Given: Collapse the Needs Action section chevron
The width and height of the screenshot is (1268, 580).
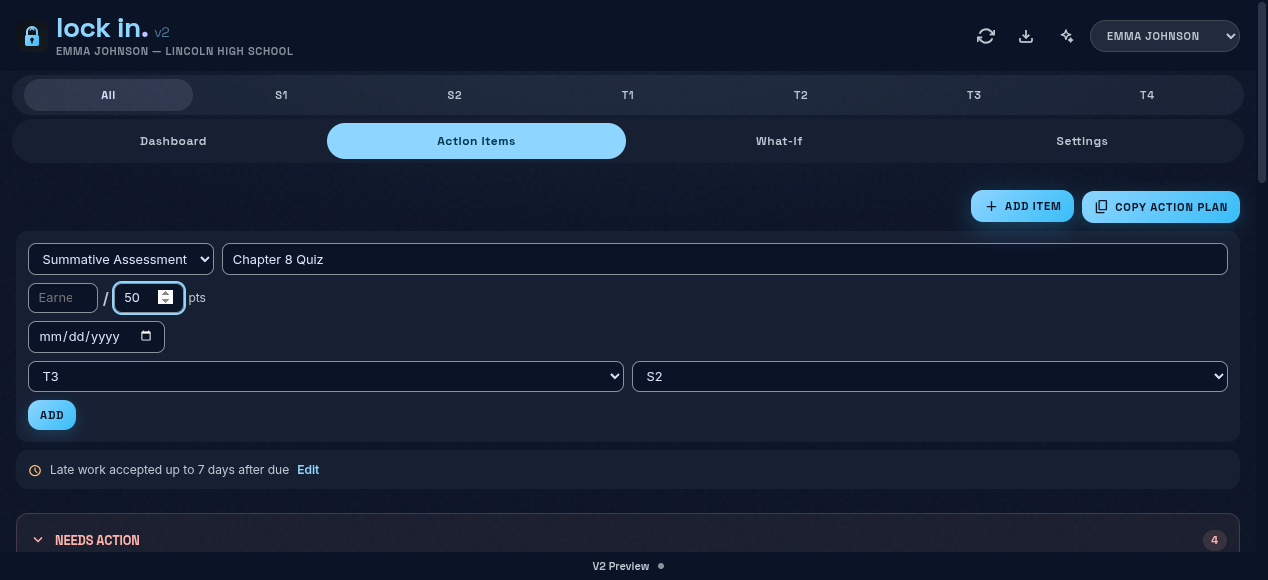Looking at the screenshot, I should (38, 540).
